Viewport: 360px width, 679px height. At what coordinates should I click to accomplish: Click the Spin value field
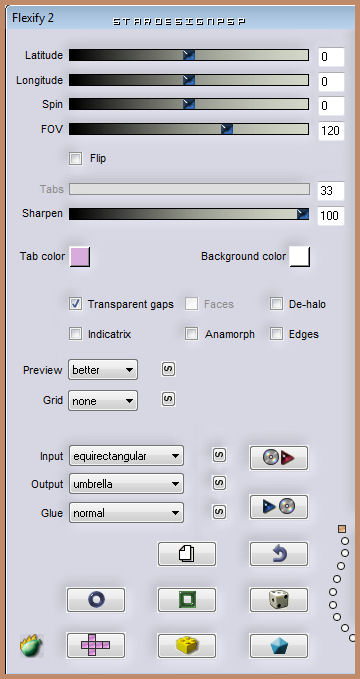(331, 106)
